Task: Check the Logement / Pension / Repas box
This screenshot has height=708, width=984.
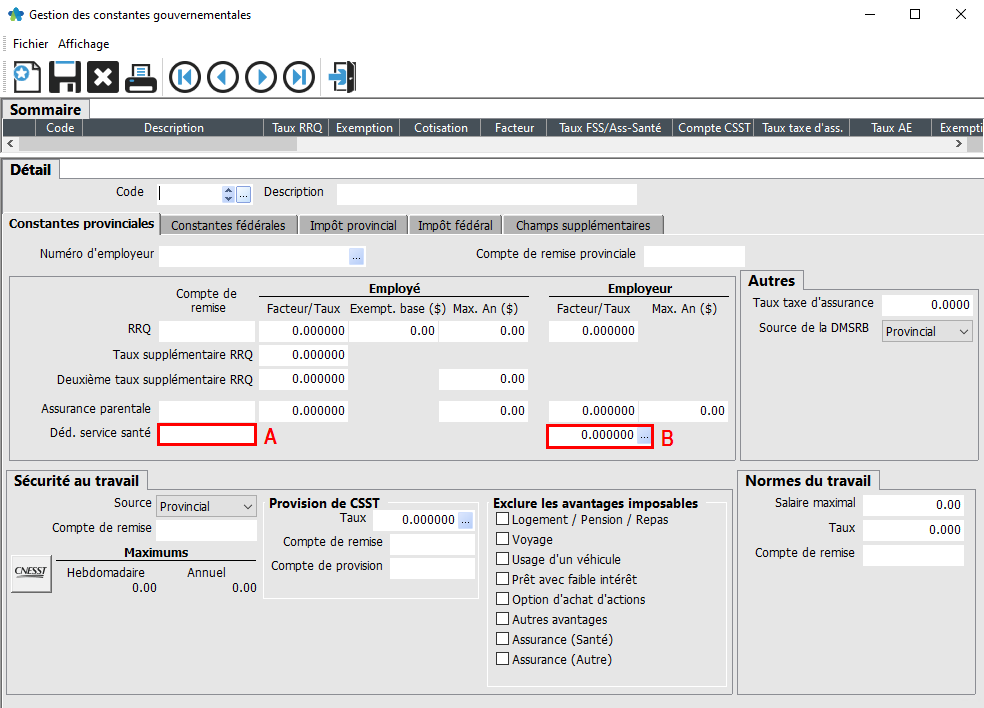Action: [503, 520]
